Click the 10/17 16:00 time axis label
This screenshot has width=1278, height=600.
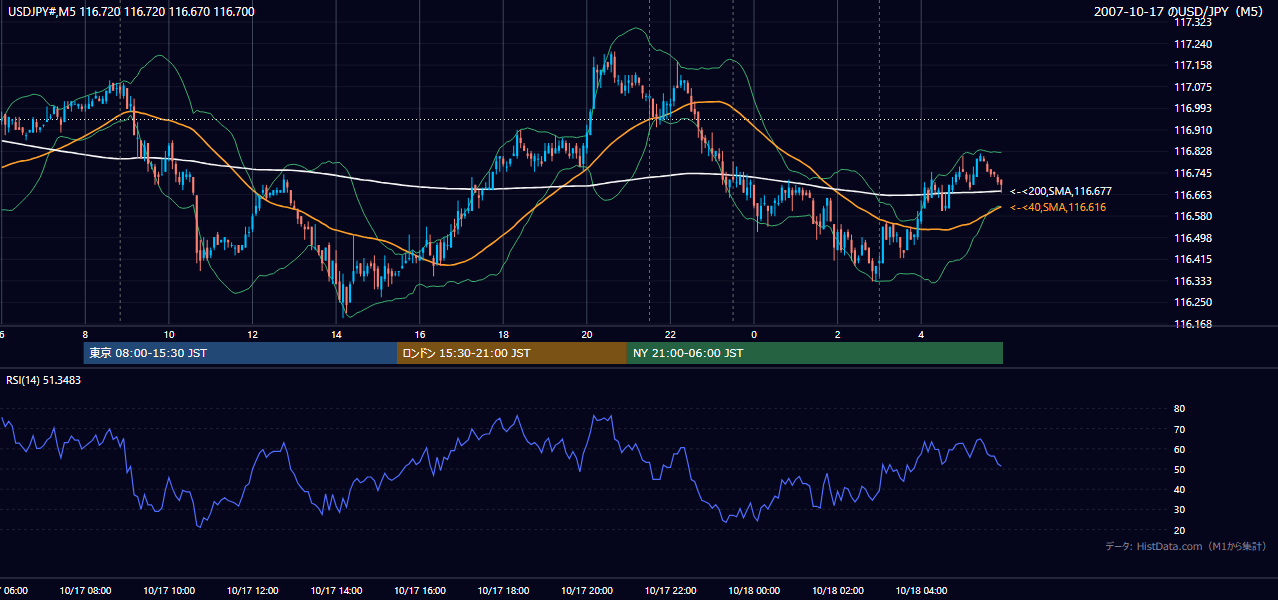[x=419, y=591]
